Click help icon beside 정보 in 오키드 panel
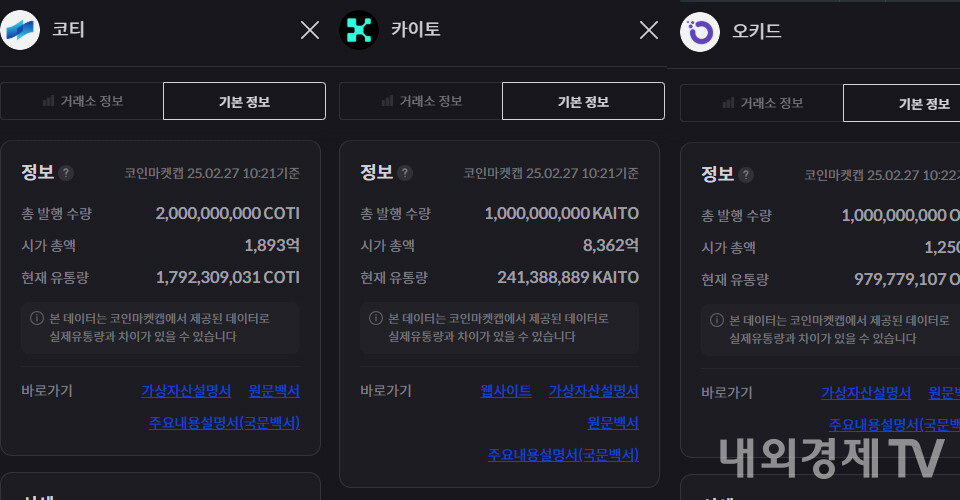Screen dimensions: 960x500 click(x=746, y=175)
